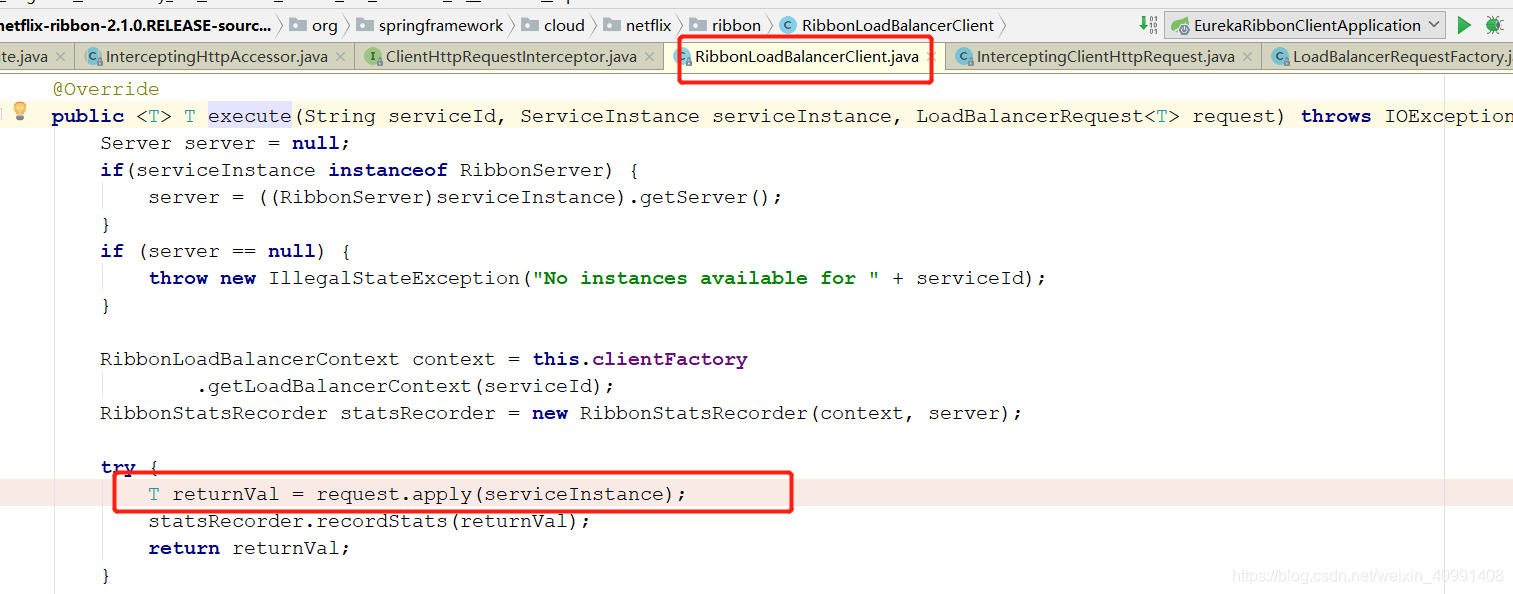Click 'LoadBalancerRequest<T>' parameter type
This screenshot has height=594, width=1513.
pos(1048,116)
